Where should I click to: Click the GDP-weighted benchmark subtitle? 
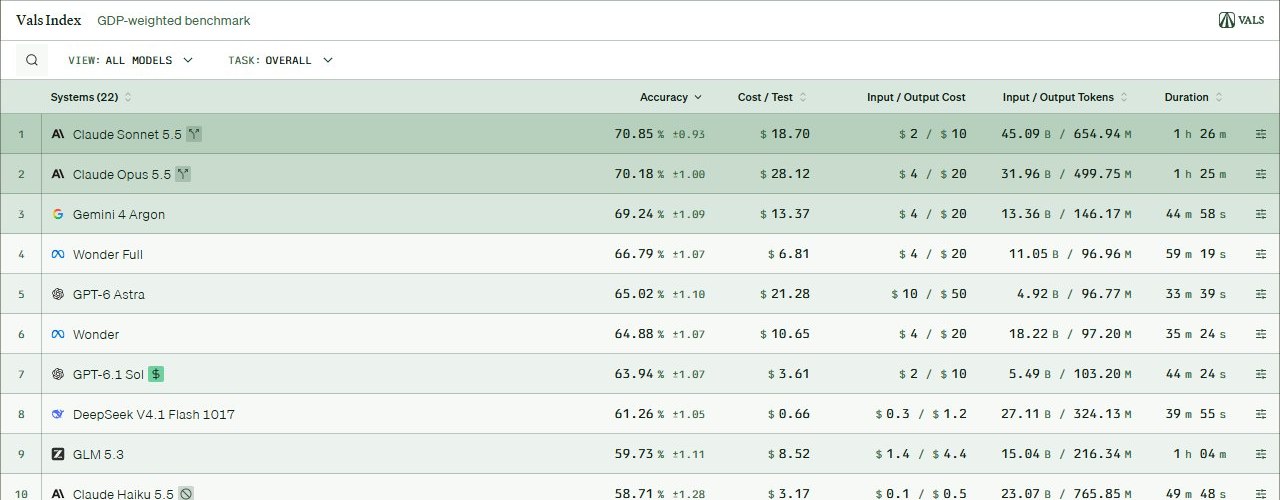174,20
